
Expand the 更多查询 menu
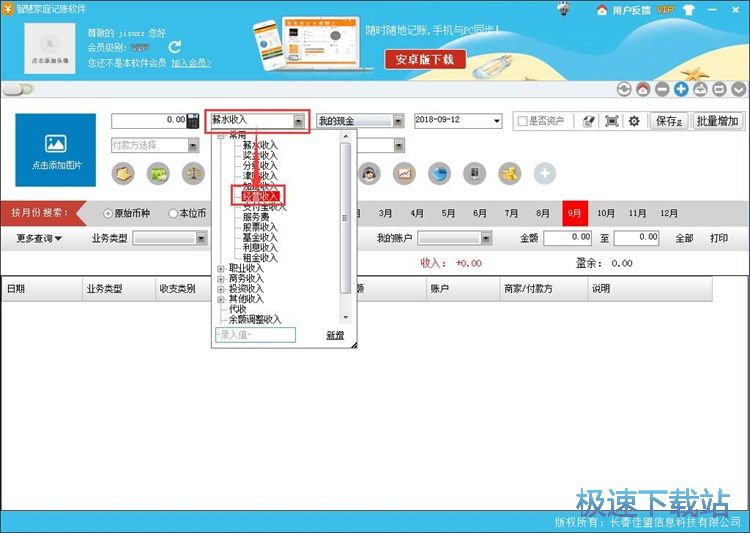point(39,238)
